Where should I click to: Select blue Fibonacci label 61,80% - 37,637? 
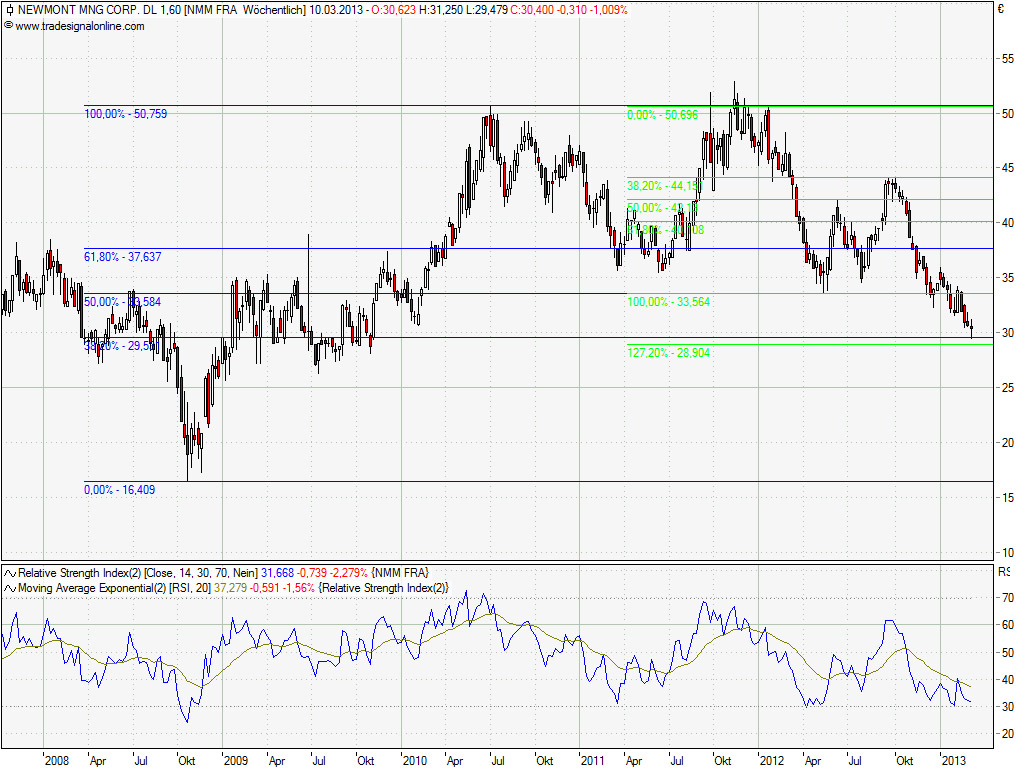click(x=123, y=257)
